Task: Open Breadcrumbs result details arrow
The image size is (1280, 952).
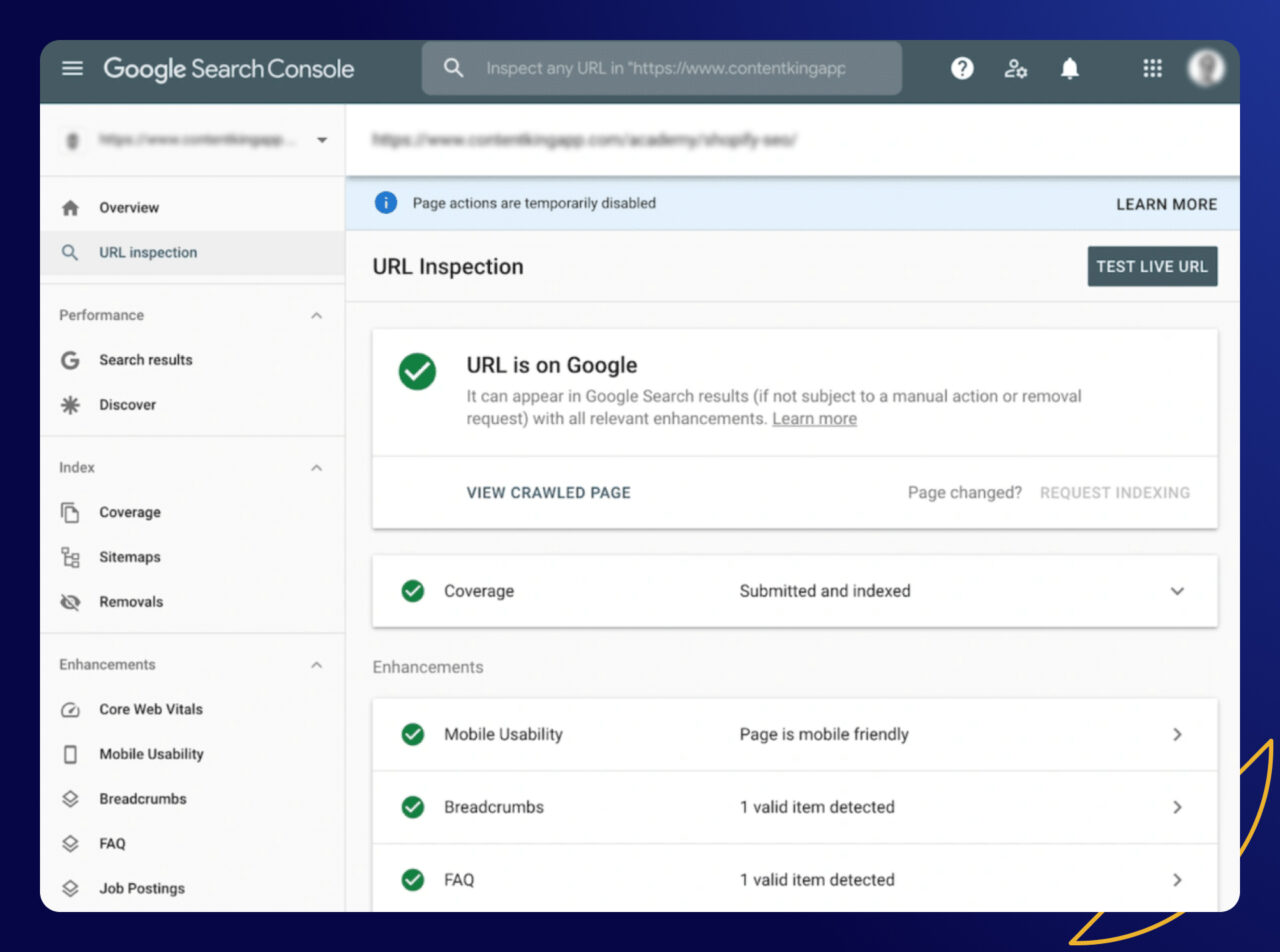Action: click(1177, 807)
